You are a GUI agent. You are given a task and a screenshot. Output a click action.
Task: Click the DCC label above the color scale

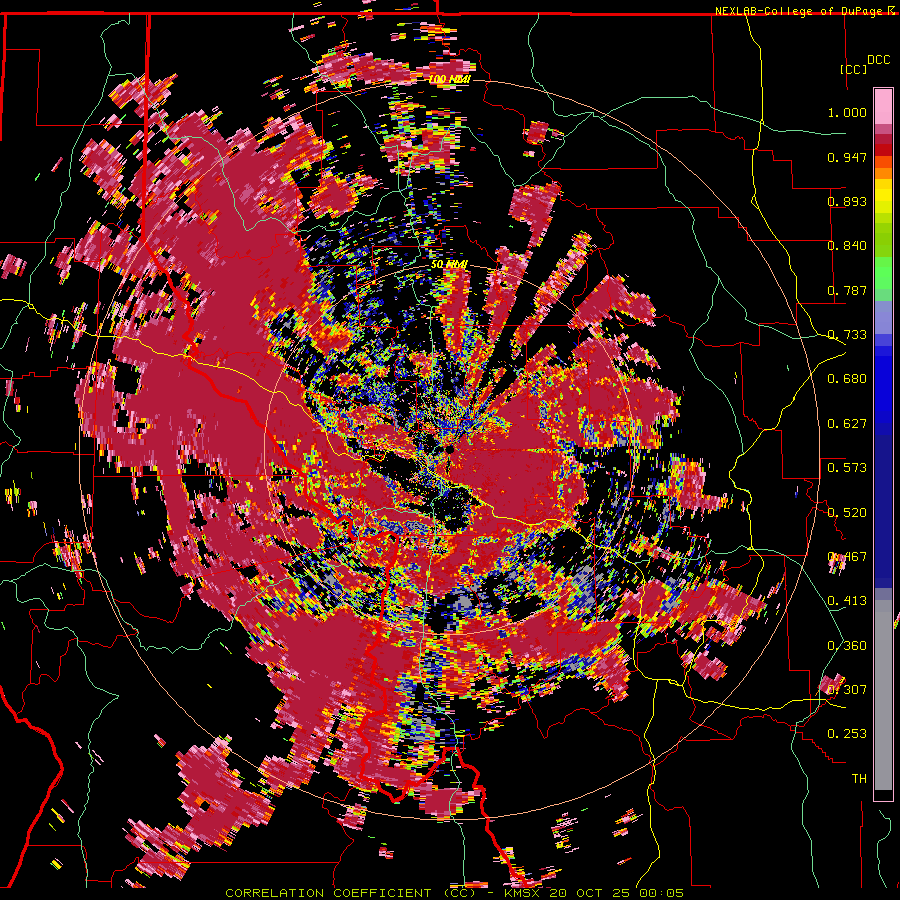(x=878, y=60)
